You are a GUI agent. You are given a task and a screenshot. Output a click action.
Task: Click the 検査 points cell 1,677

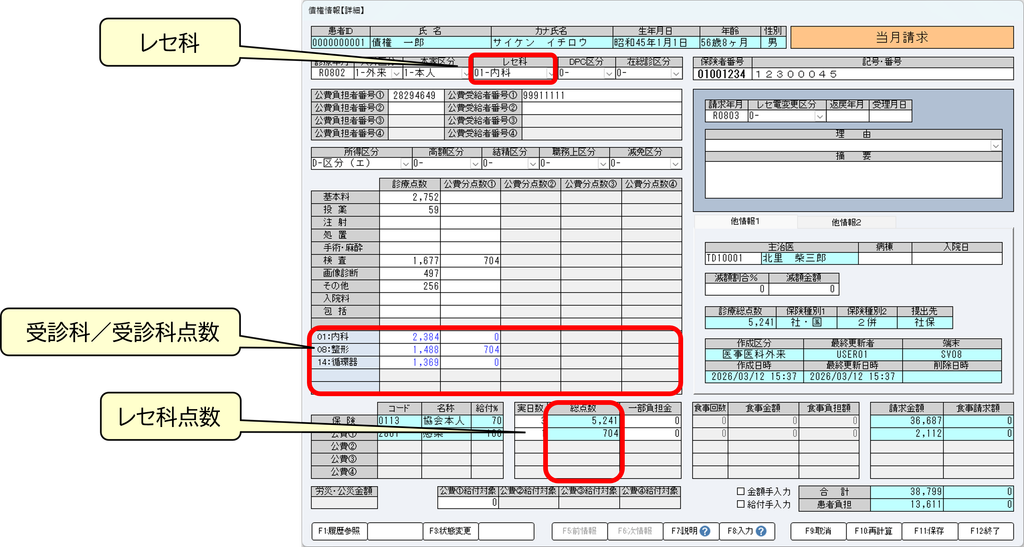(x=409, y=260)
